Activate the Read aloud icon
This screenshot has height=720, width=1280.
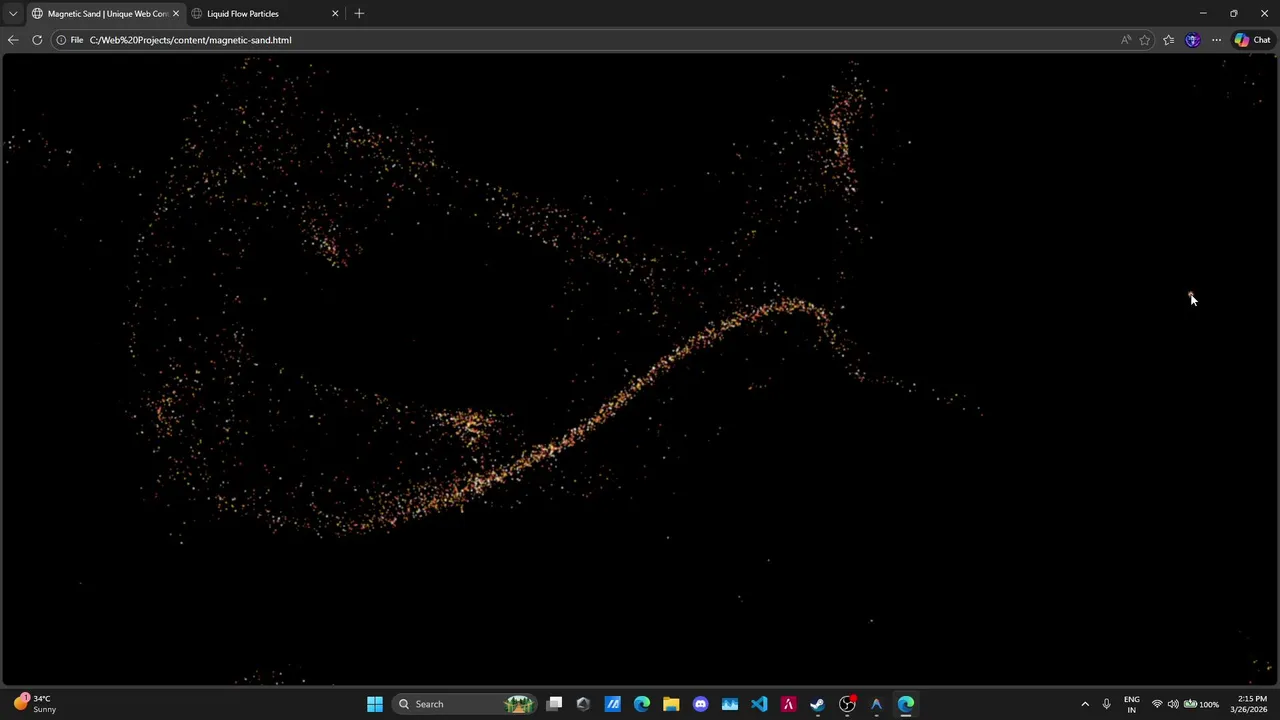[1126, 40]
